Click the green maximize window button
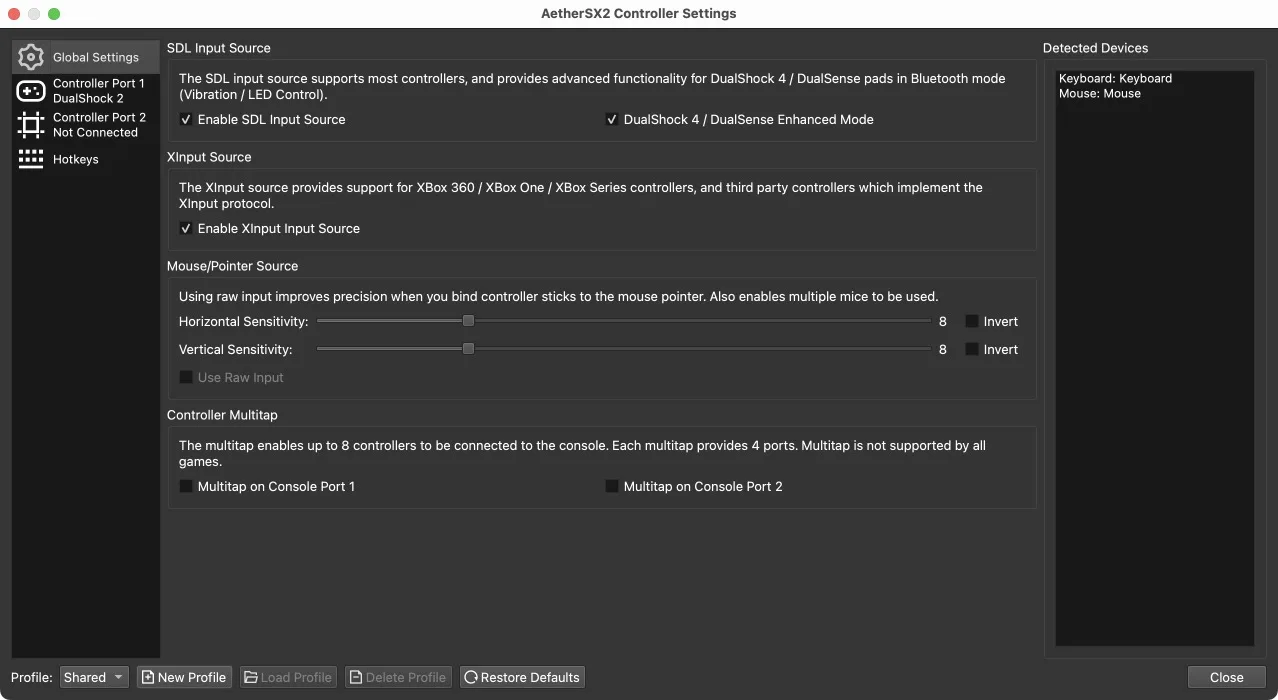 (x=54, y=14)
